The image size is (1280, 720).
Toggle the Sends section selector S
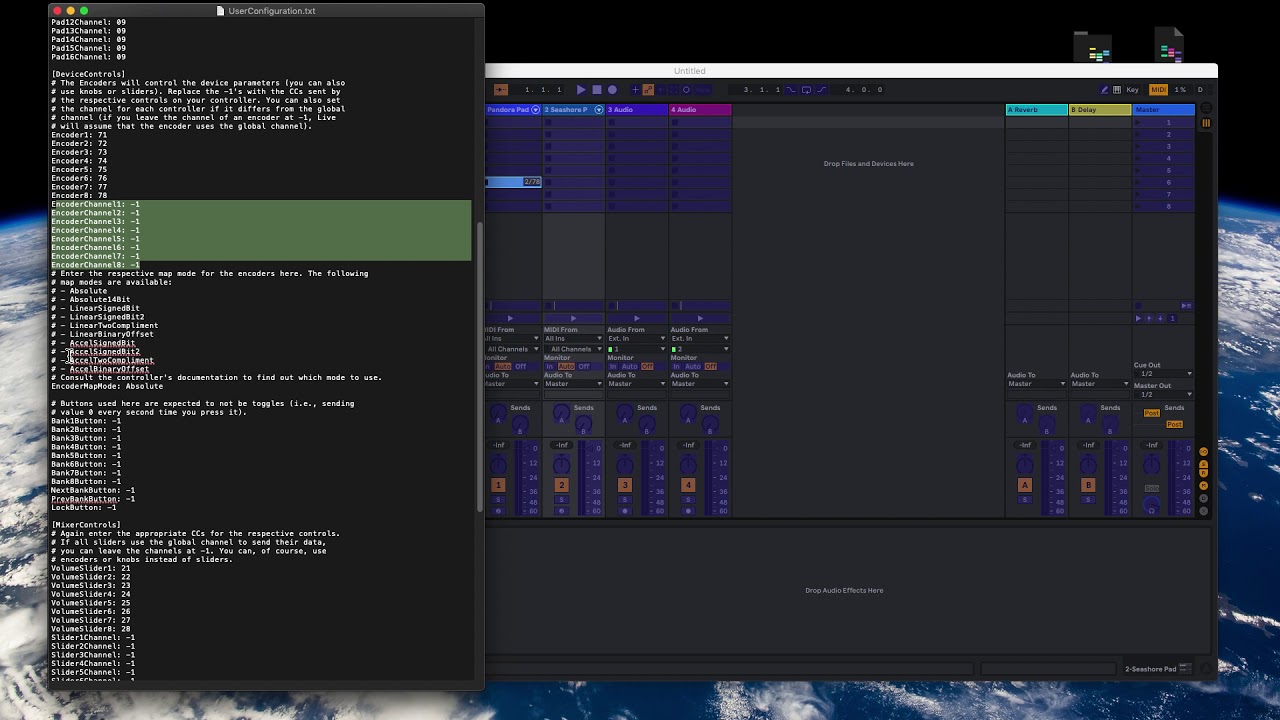pos(1203,464)
